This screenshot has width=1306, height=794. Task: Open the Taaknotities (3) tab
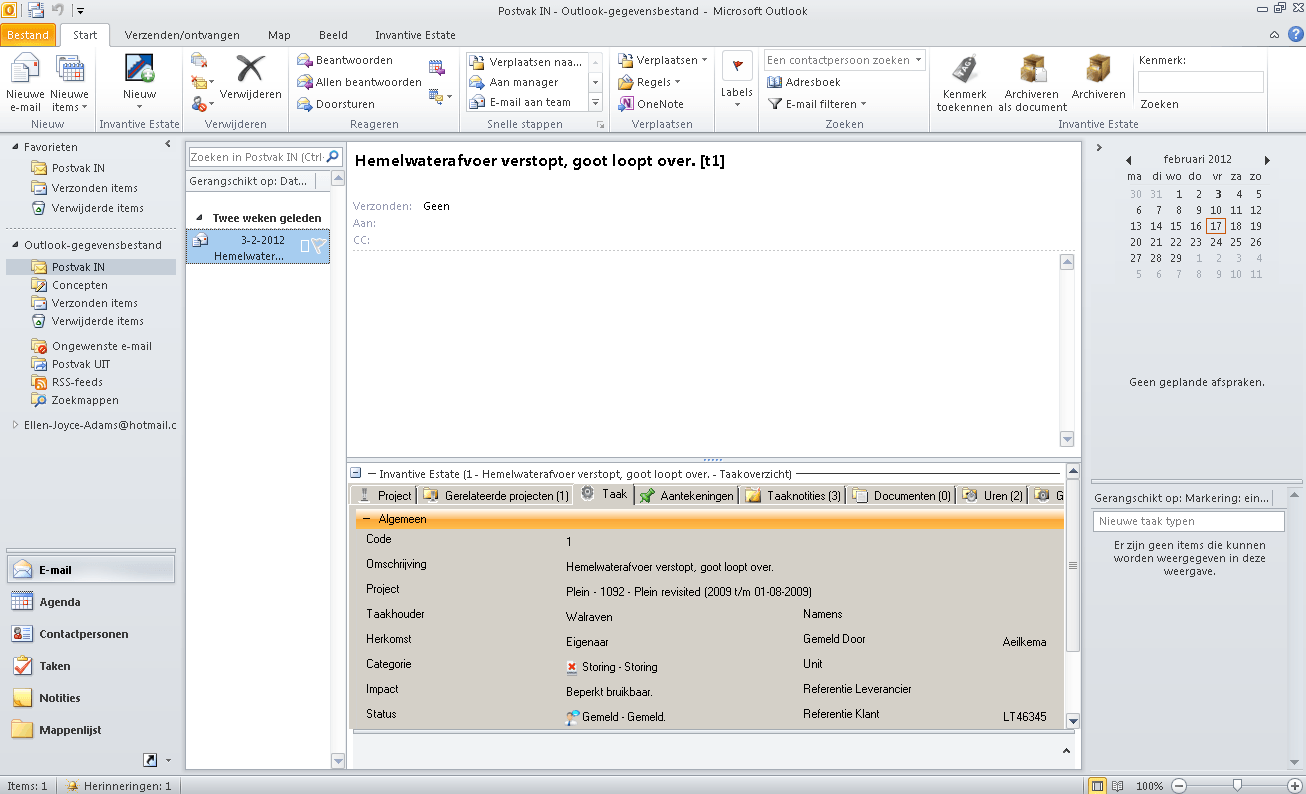[x=793, y=495]
